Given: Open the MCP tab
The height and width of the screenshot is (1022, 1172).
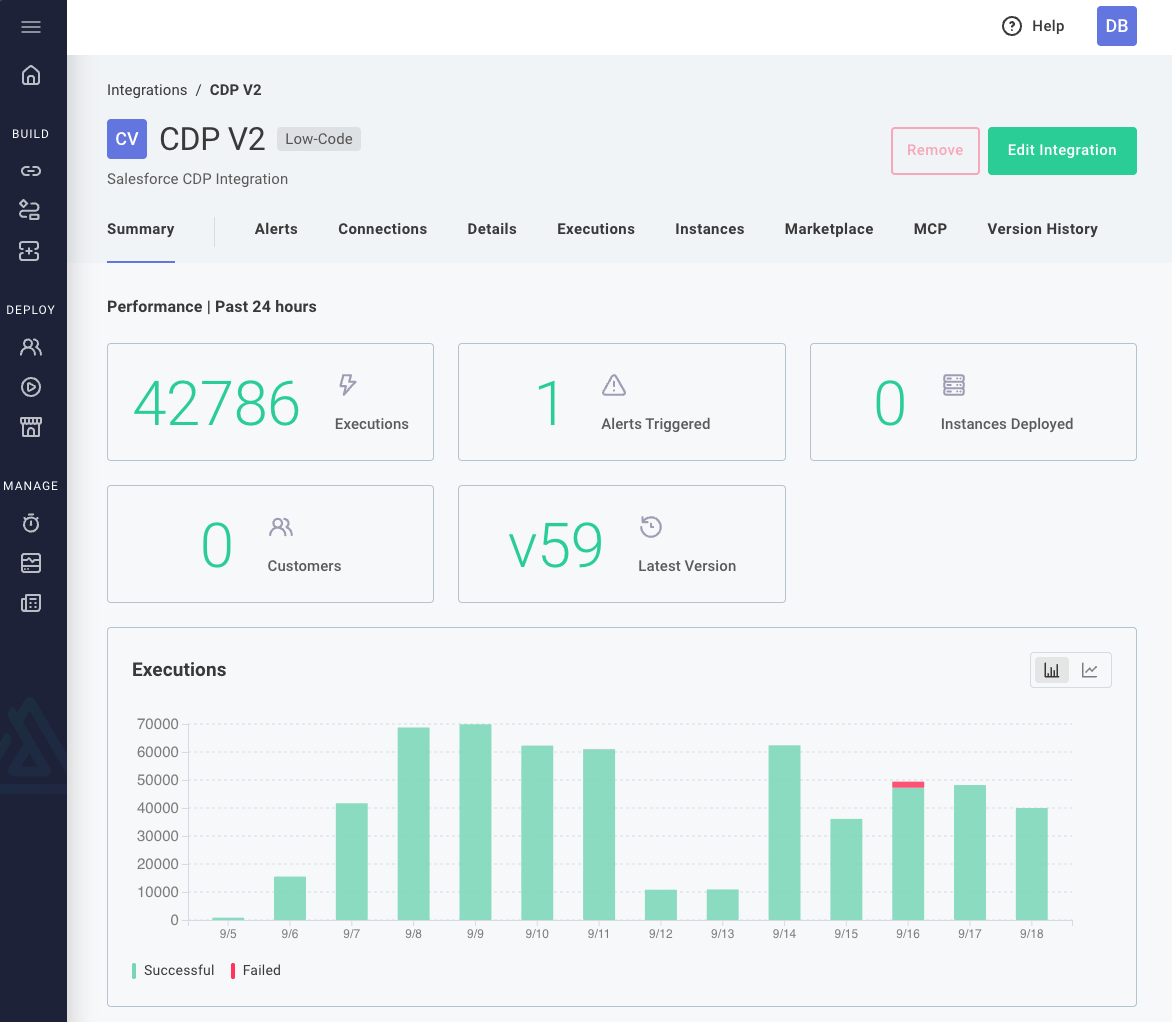Looking at the screenshot, I should (930, 229).
